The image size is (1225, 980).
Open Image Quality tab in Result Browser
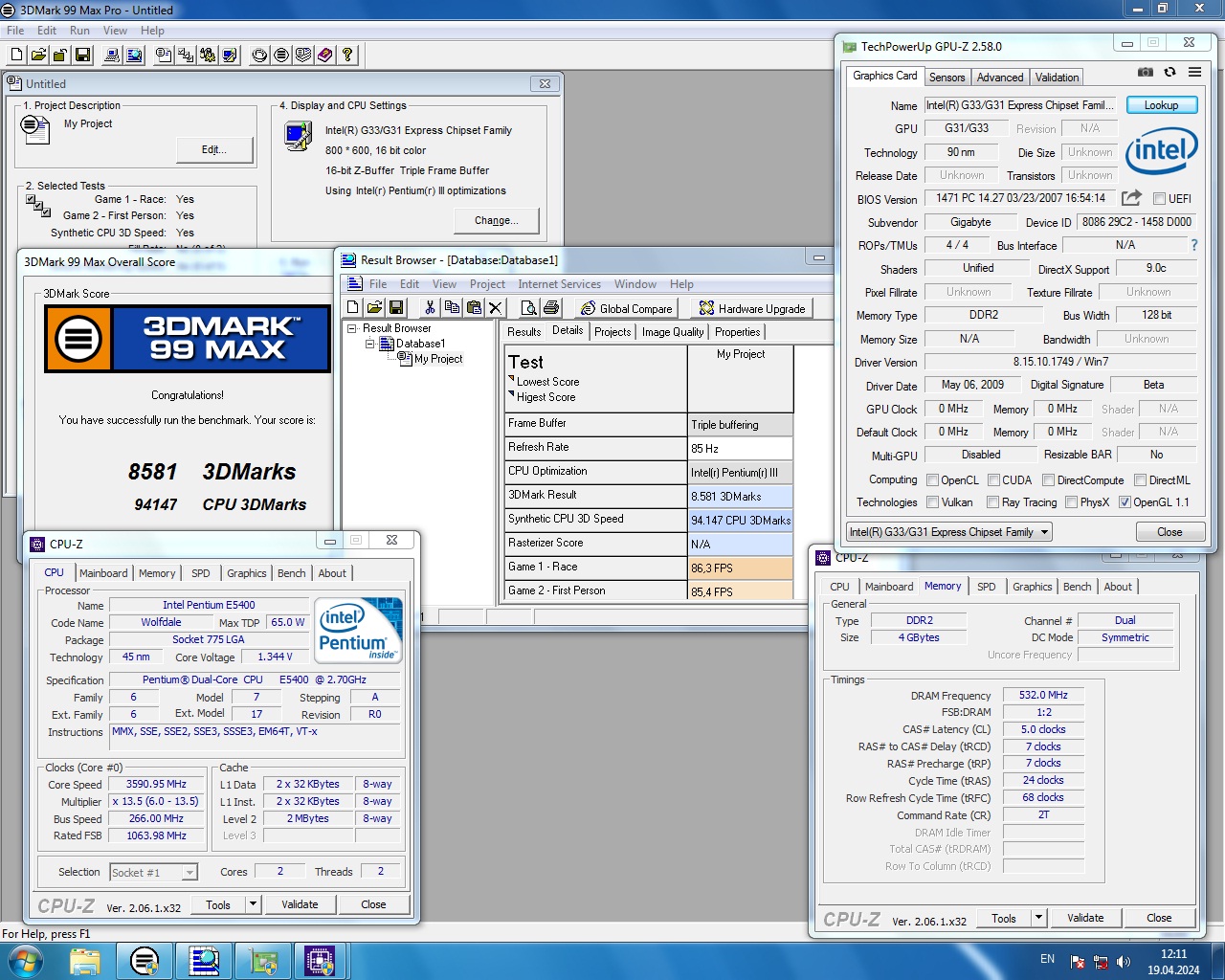(x=673, y=332)
